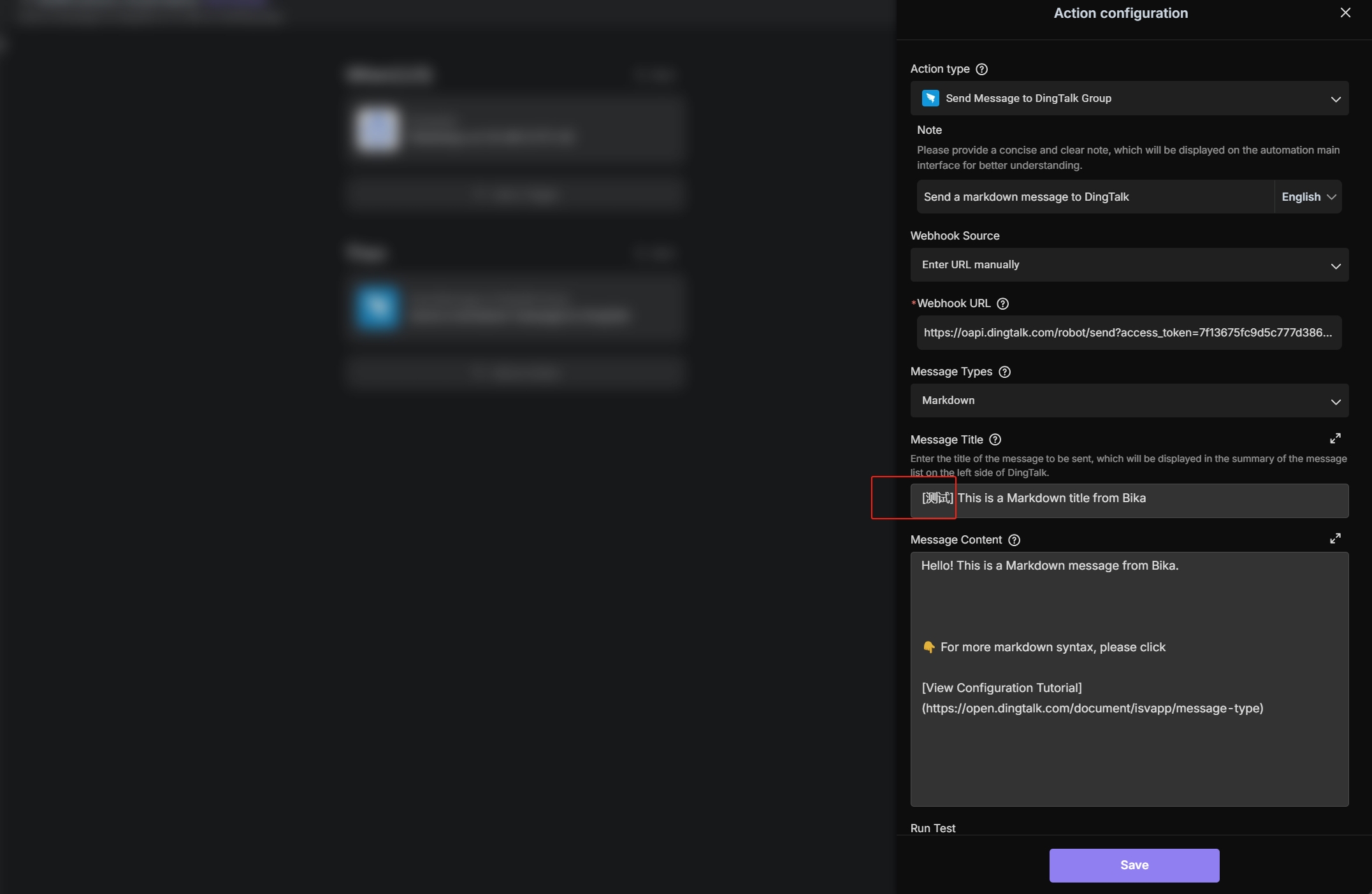1372x894 pixels.
Task: Click the View Configuration Tutorial link text
Action: tap(1002, 688)
